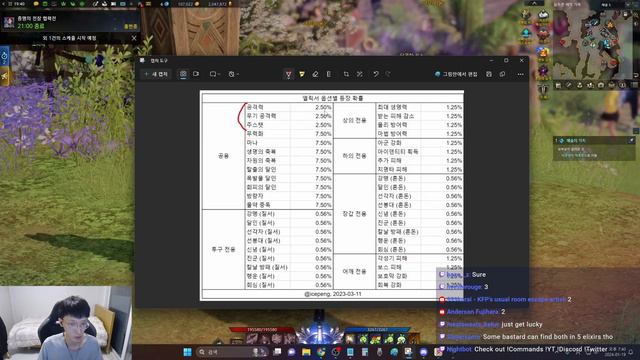
Task: Undo the last annotation
Action: [376, 74]
